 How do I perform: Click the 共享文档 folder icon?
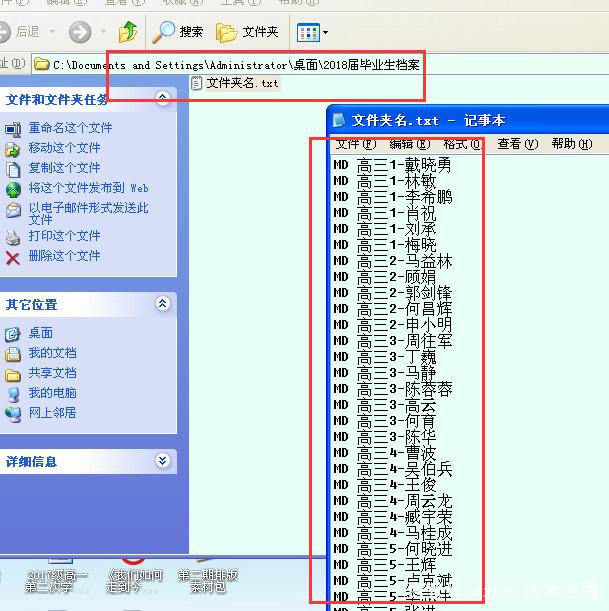[x=13, y=375]
